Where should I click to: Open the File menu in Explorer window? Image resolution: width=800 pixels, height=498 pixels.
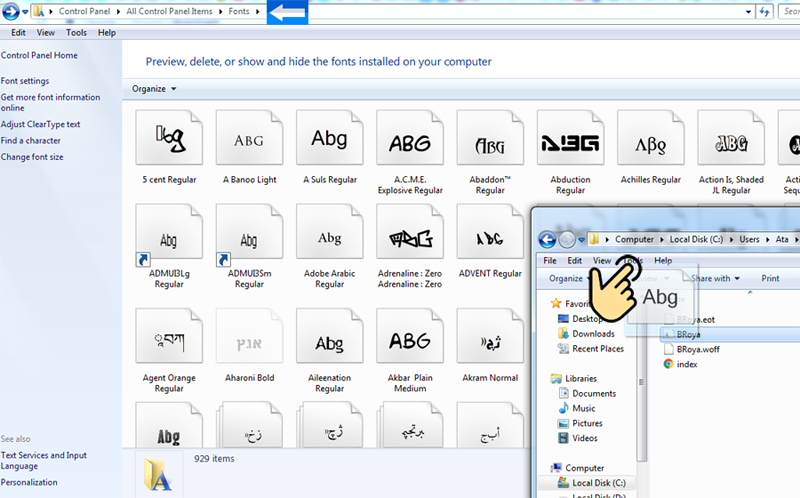coord(549,260)
